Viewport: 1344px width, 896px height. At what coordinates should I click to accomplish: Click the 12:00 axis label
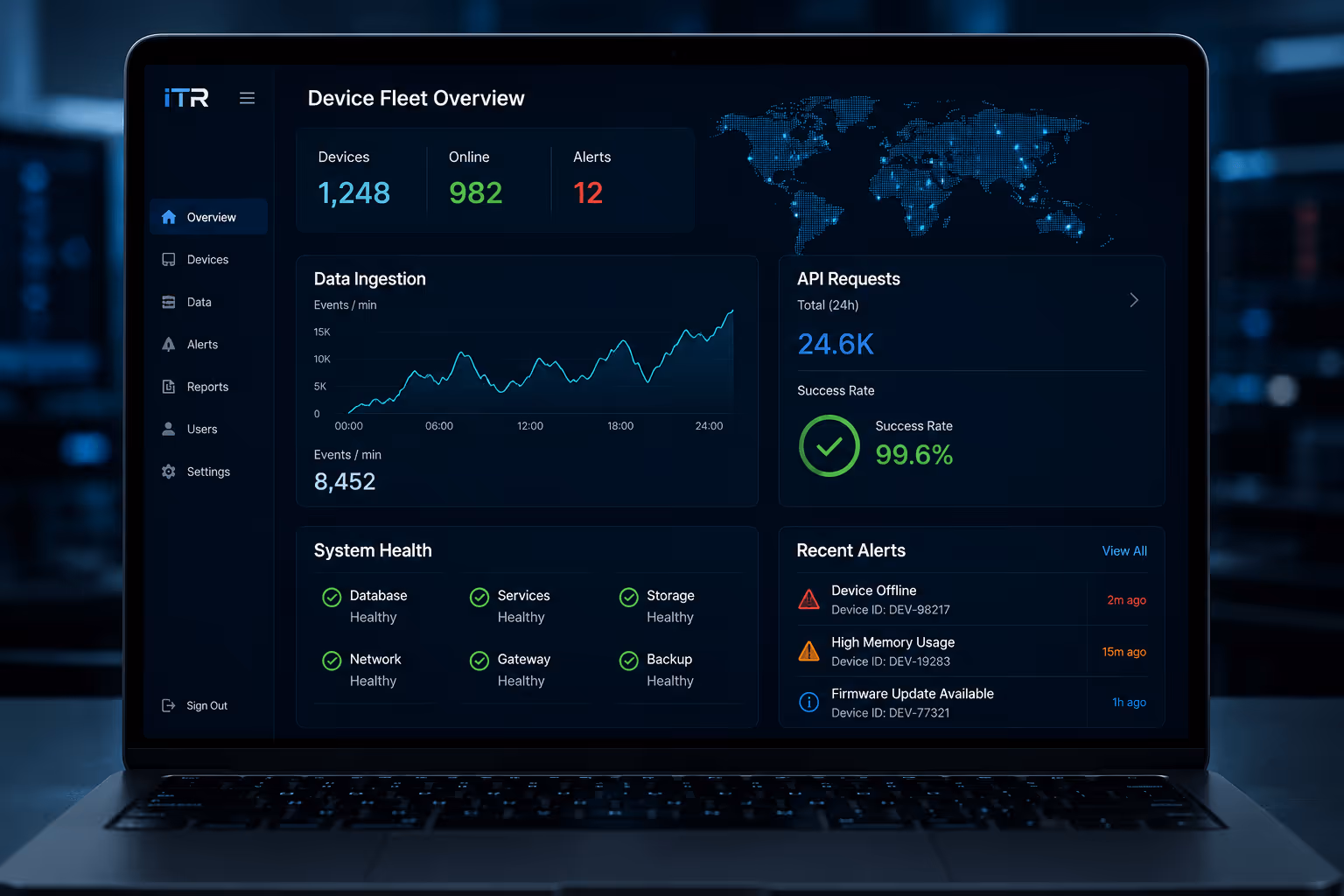point(530,426)
